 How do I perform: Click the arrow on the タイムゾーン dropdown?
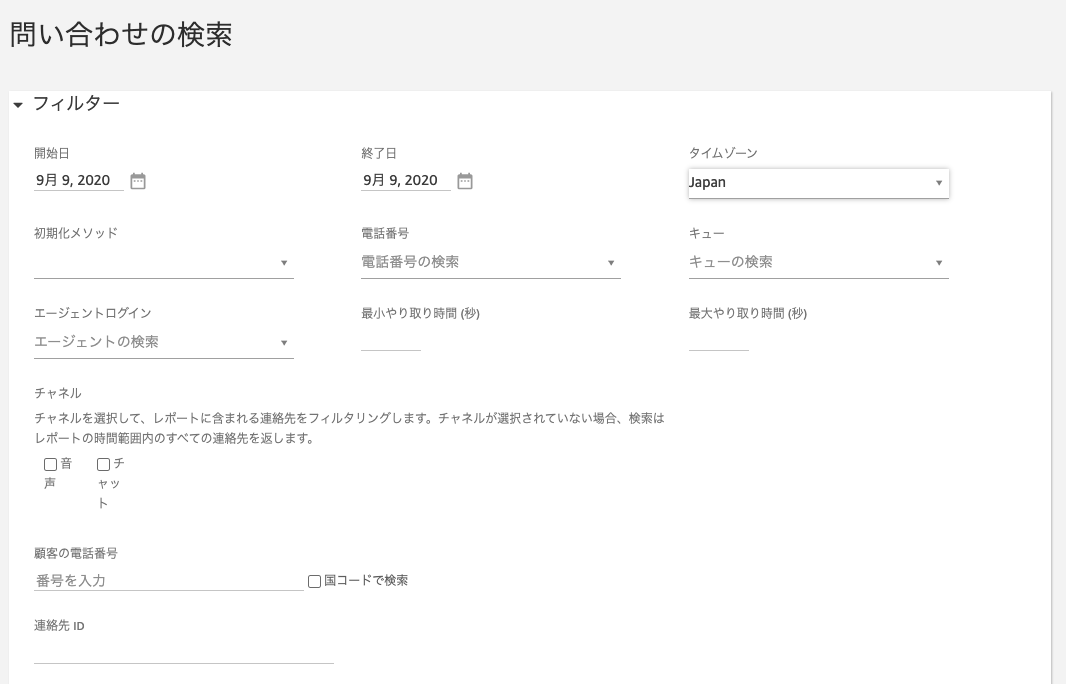pyautogui.click(x=939, y=183)
